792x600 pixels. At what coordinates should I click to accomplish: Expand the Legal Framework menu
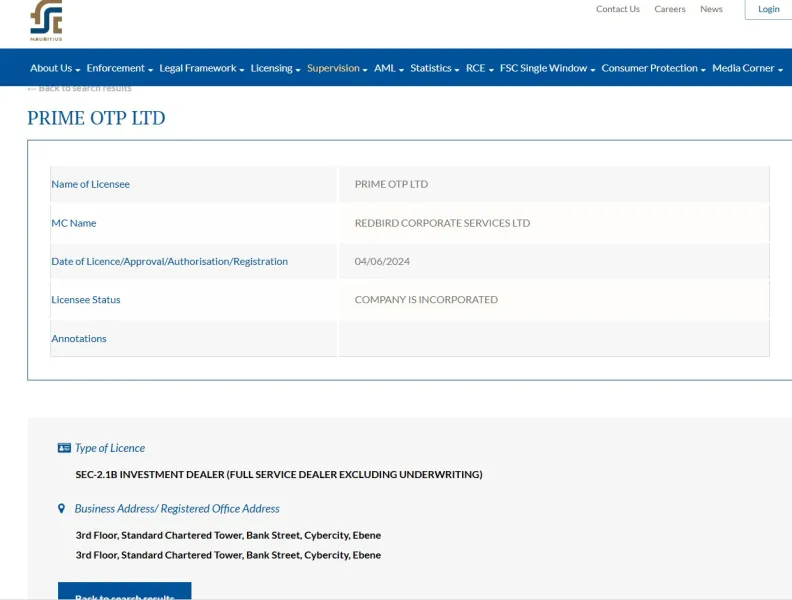click(201, 68)
